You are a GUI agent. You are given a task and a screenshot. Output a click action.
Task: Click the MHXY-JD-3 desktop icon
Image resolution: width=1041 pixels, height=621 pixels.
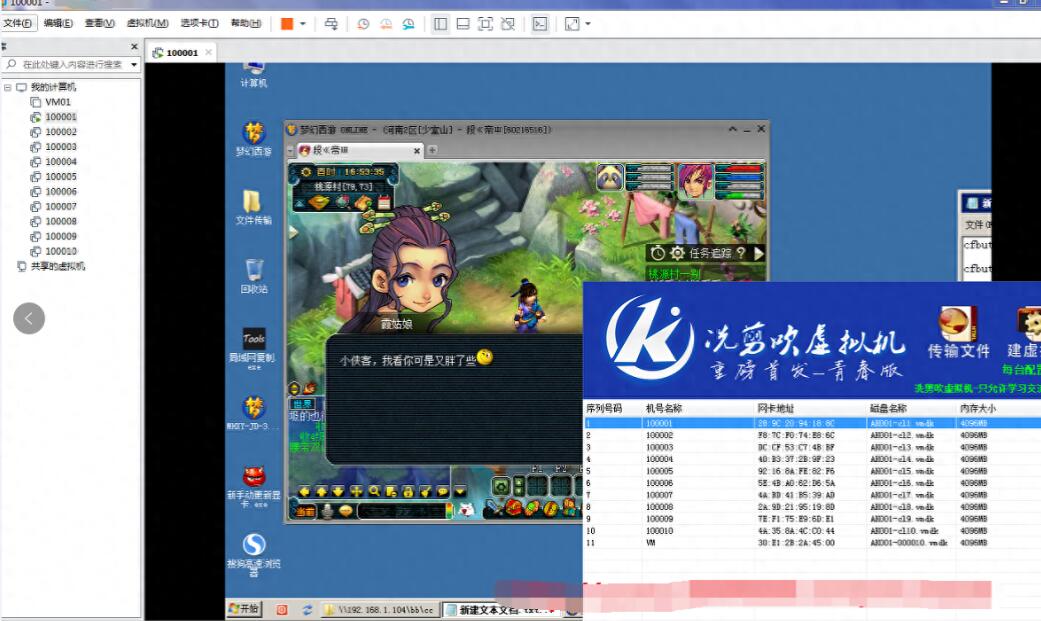coord(252,413)
